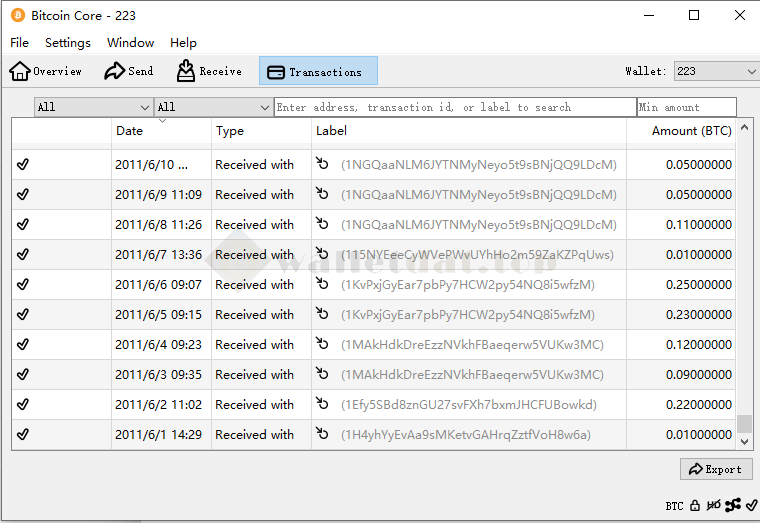Open the Help menu

click(183, 43)
